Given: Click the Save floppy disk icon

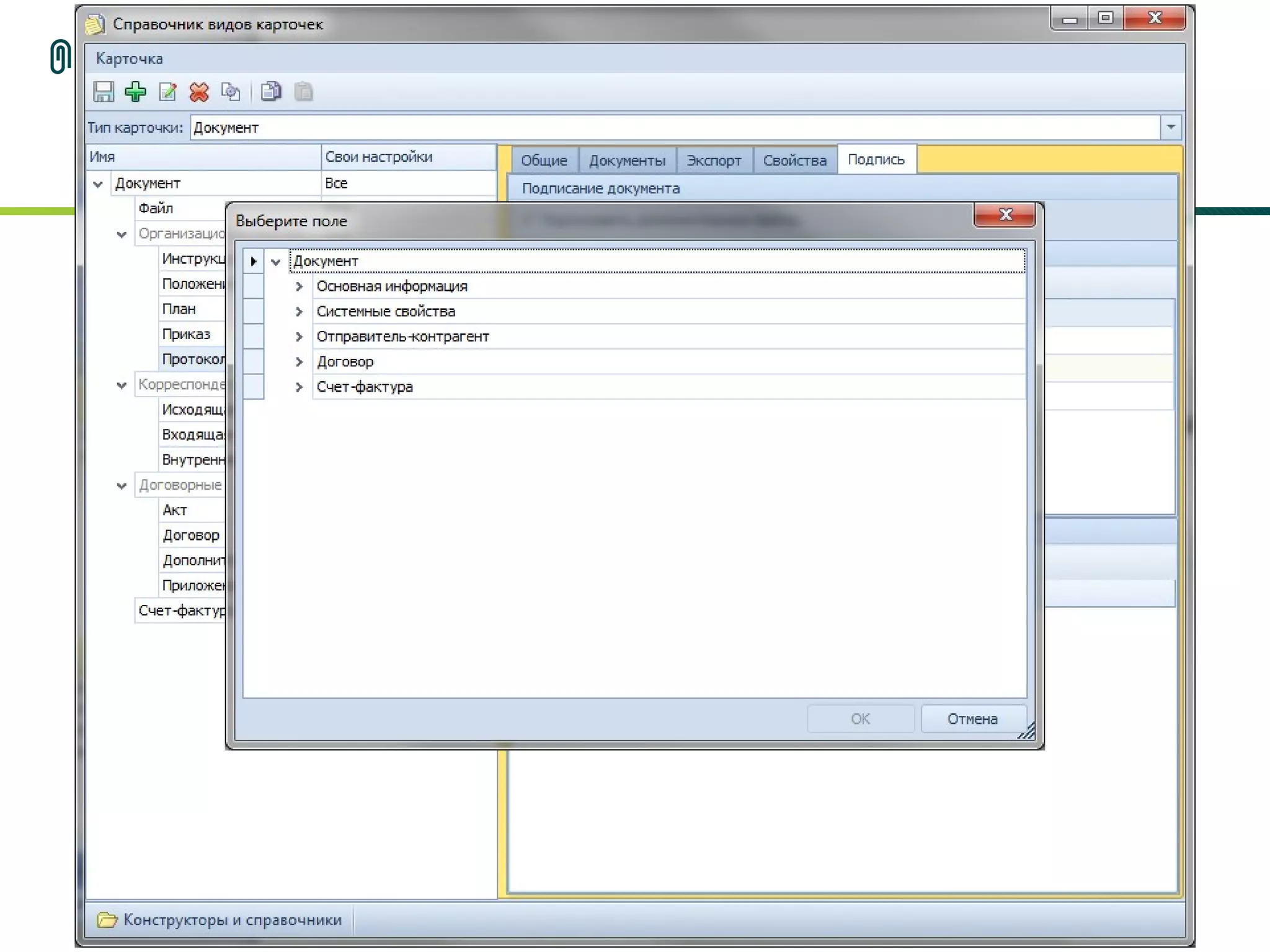Looking at the screenshot, I should pyautogui.click(x=104, y=92).
